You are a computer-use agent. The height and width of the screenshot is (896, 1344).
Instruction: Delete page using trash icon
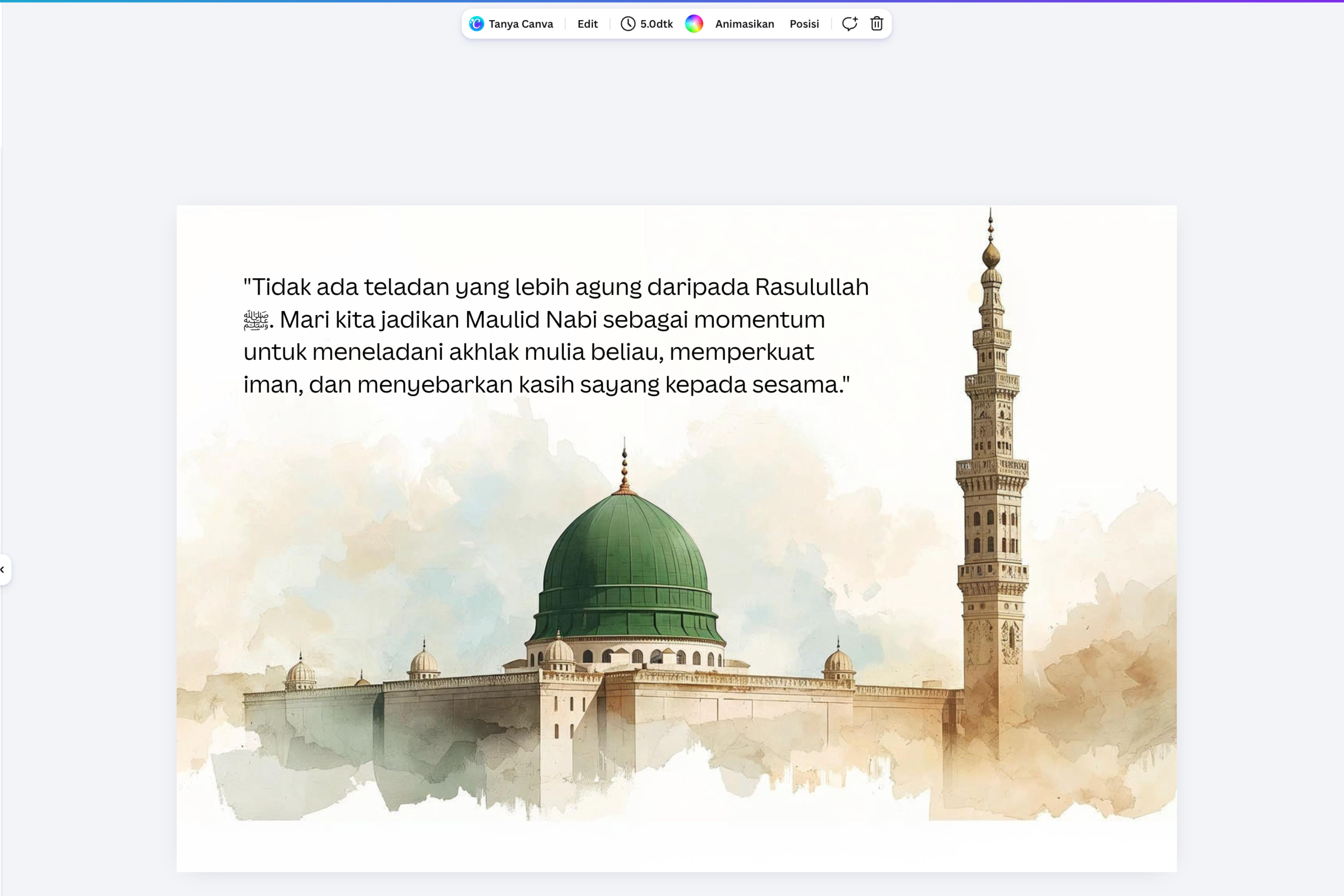pyautogui.click(x=877, y=23)
